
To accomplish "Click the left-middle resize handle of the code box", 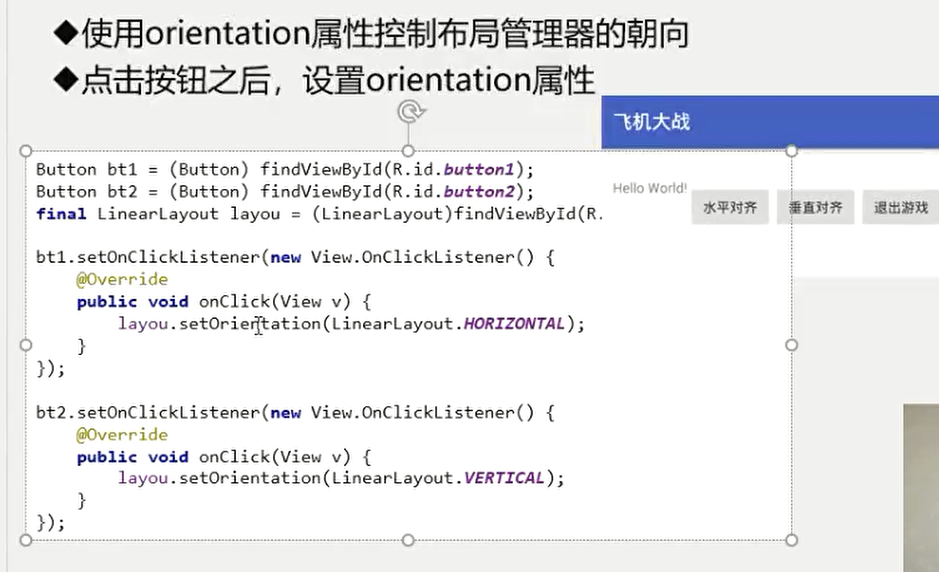I will click(26, 345).
